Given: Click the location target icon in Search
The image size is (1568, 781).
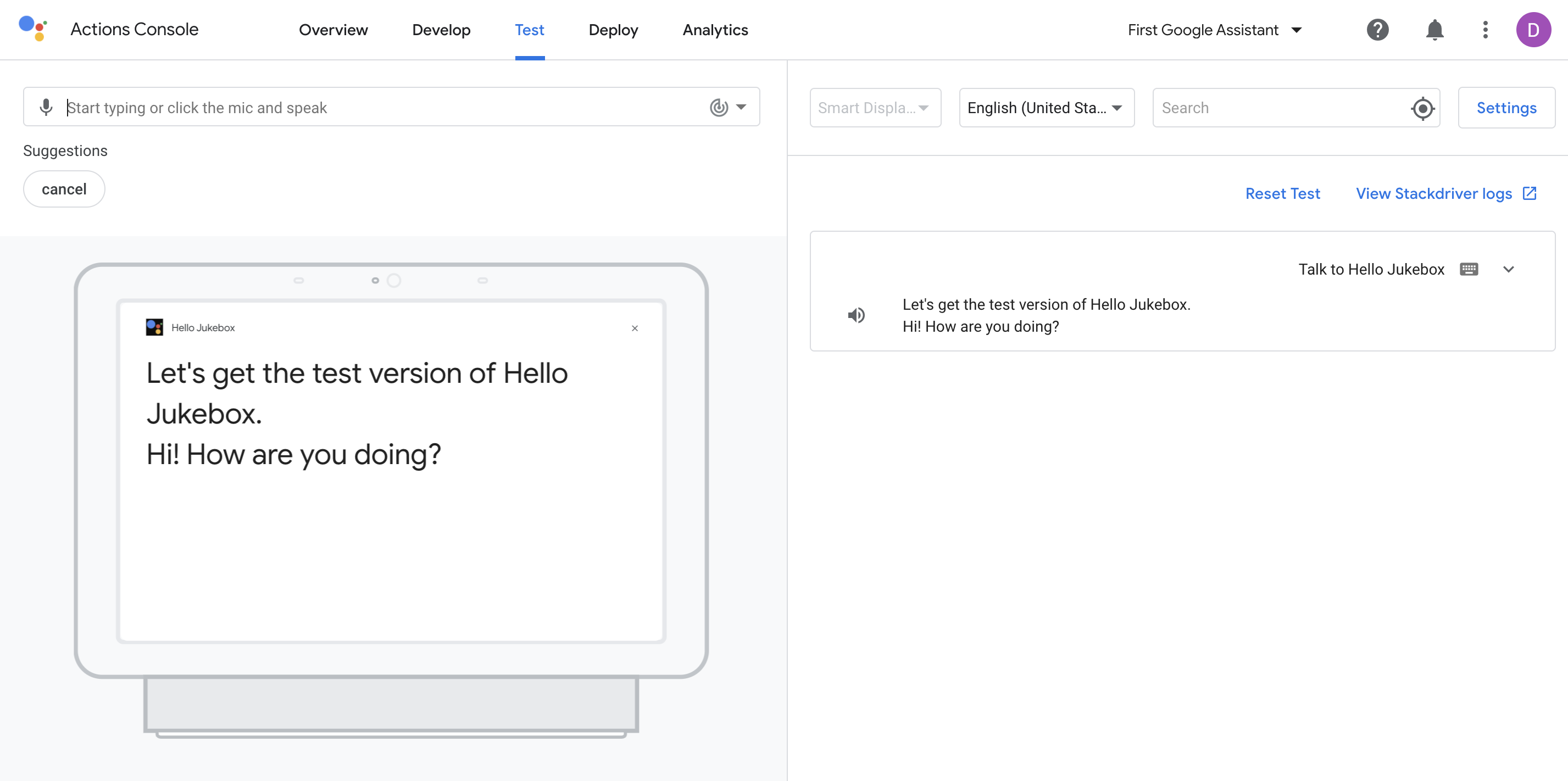Looking at the screenshot, I should point(1422,108).
